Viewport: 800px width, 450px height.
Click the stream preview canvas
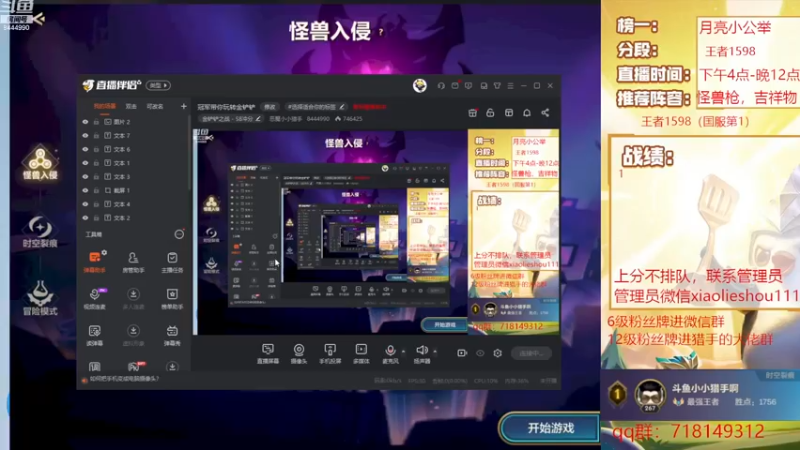[376, 233]
